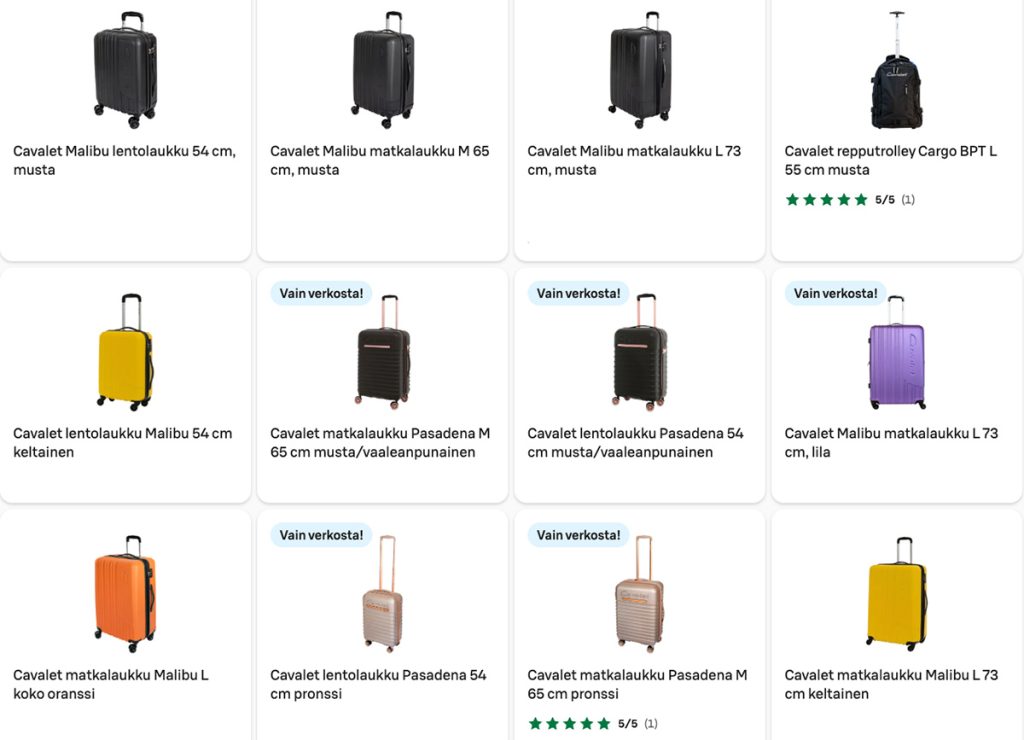Click the star rating of Pasadena M 65 cm pronssi
1024x740 pixels.
570,724
